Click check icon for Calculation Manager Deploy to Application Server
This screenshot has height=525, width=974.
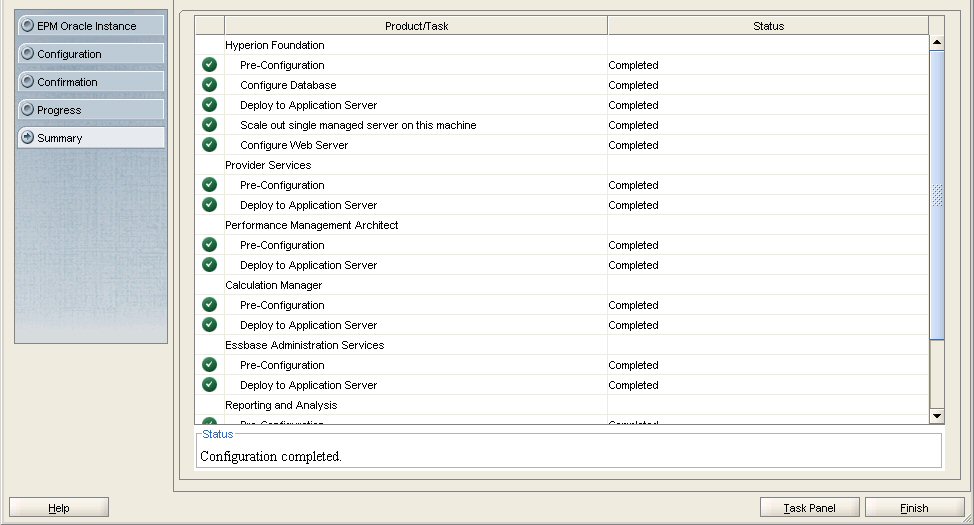coord(209,324)
